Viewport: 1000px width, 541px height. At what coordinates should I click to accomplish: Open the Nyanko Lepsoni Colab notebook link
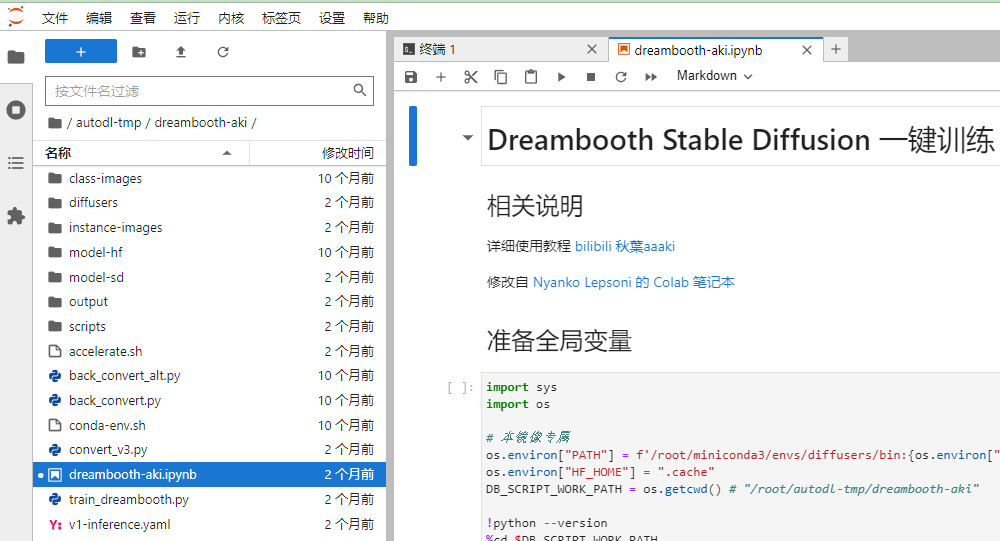tap(634, 282)
